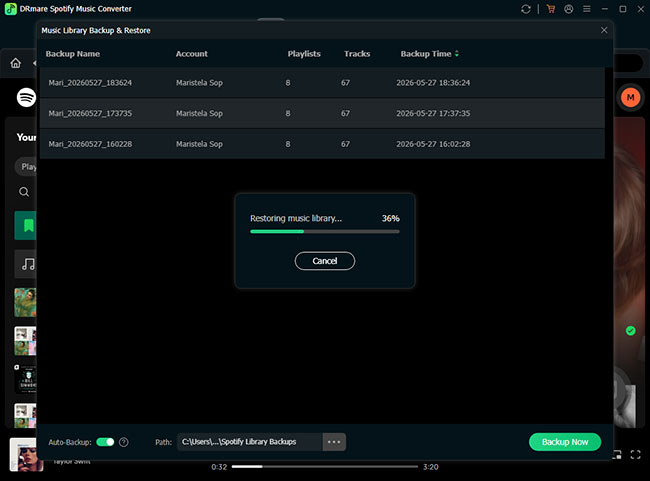This screenshot has width=650, height=481.
Task: Select backup Mari_20260527_173735
Action: coord(322,113)
